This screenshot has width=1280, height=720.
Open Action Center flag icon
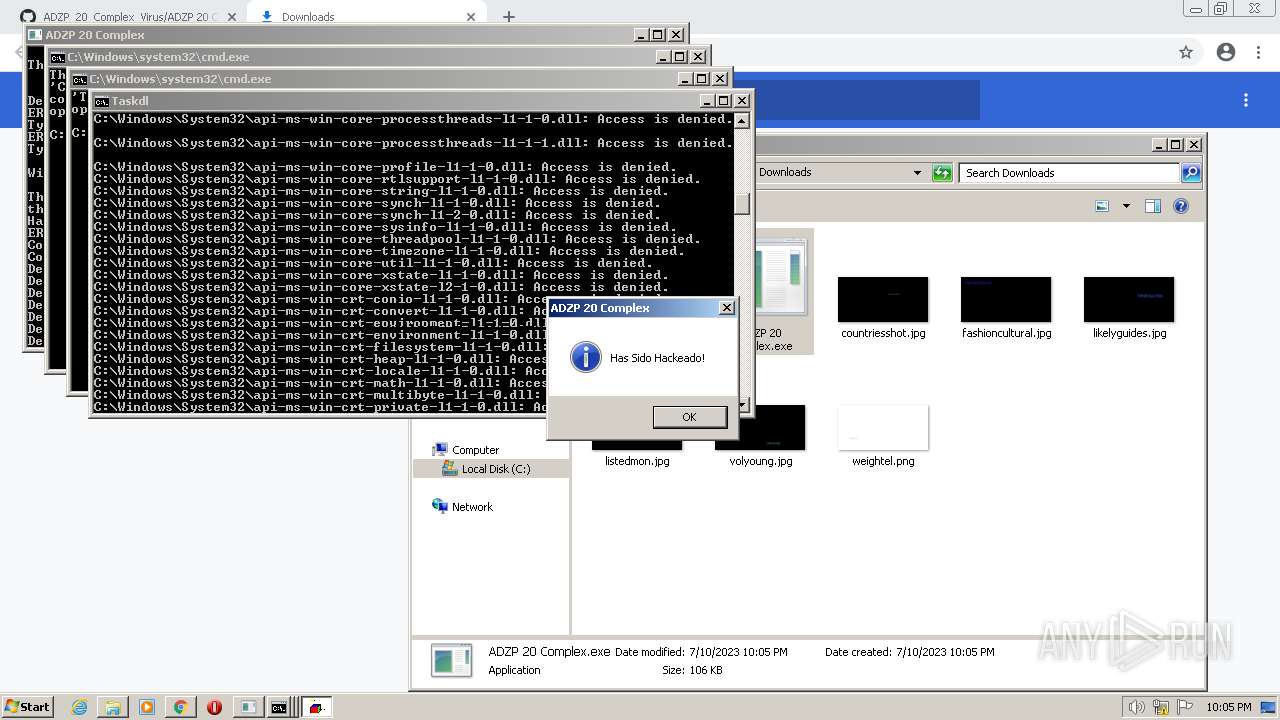pyautogui.click(x=1184, y=707)
